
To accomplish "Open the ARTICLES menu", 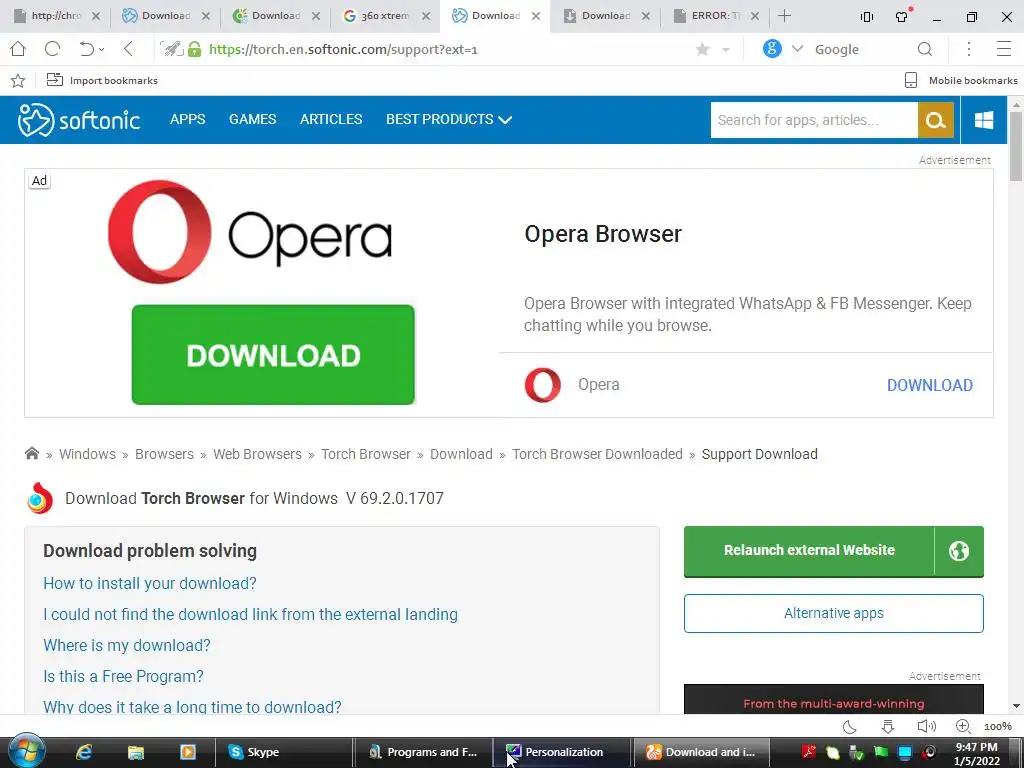I will point(330,120).
